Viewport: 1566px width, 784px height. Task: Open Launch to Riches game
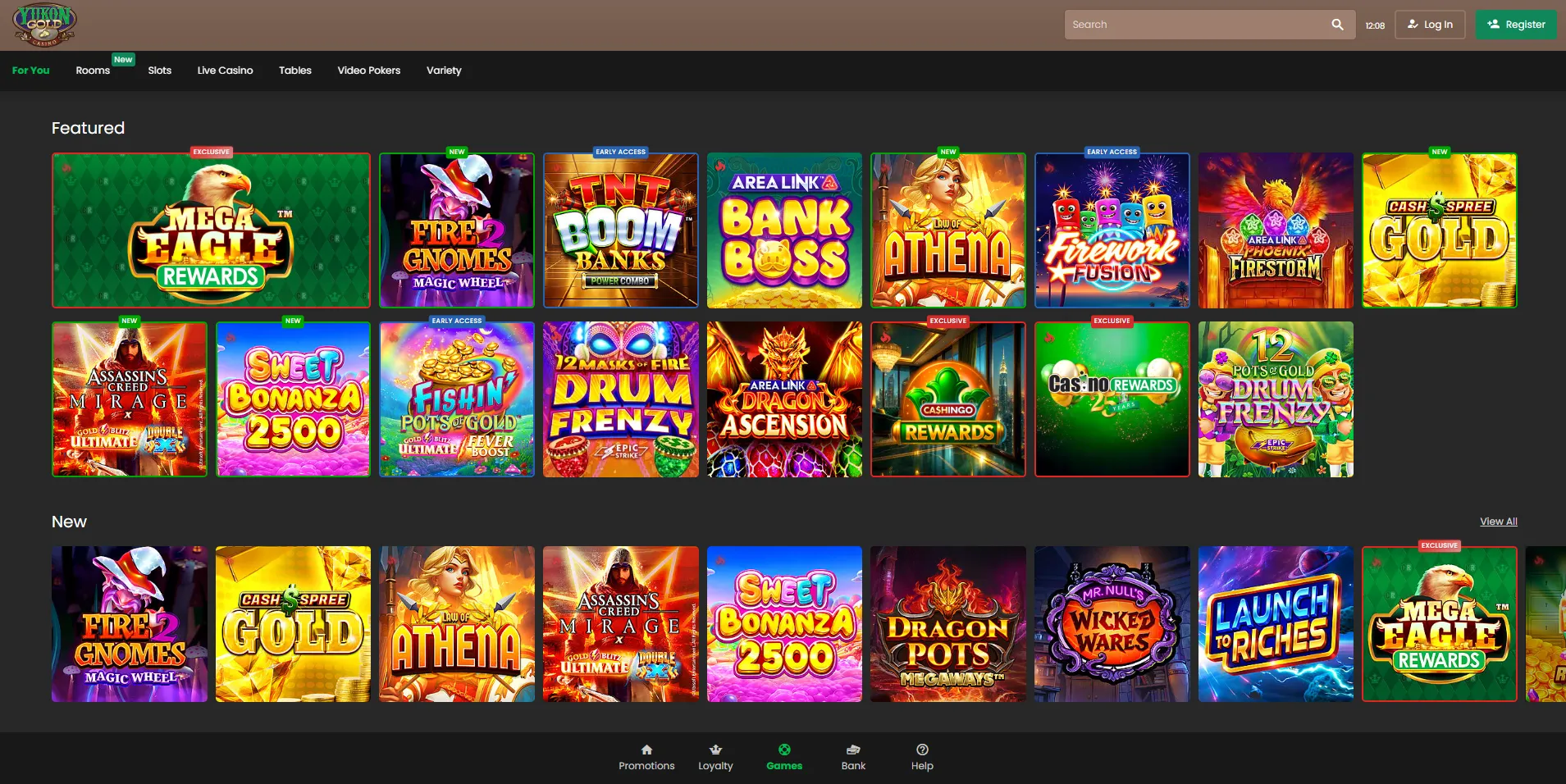[1276, 624]
